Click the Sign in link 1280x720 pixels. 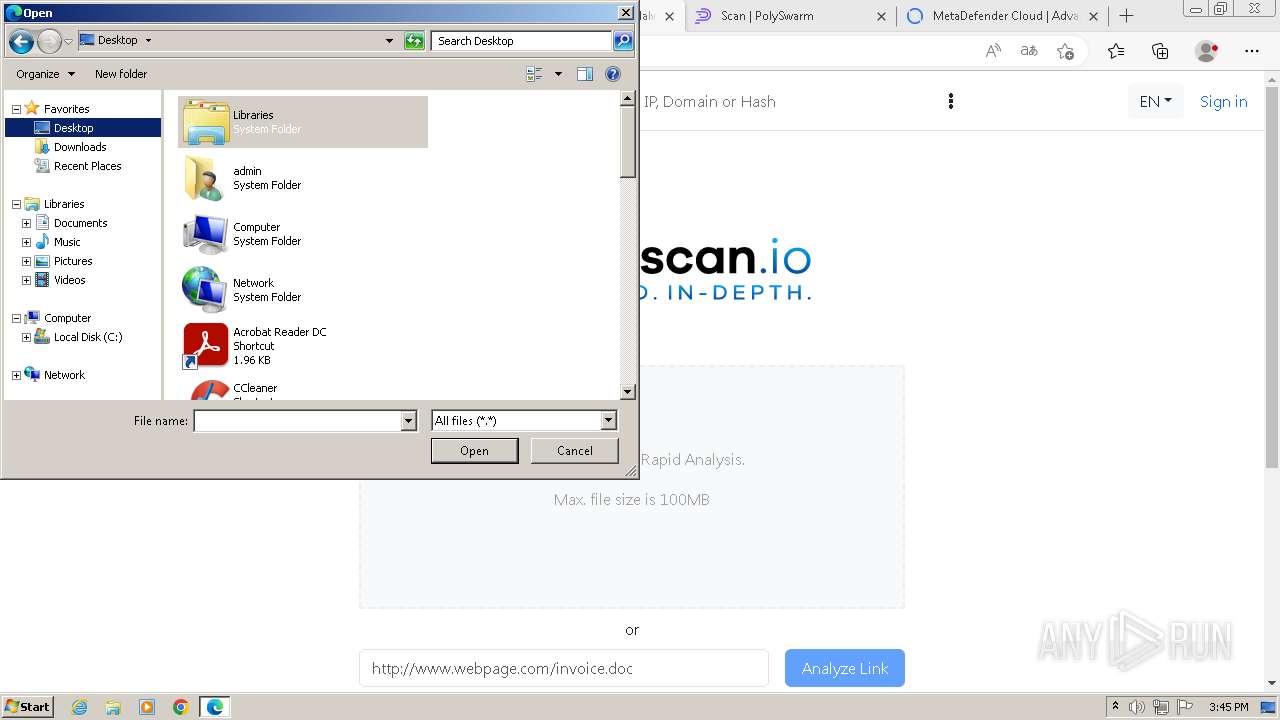pyautogui.click(x=1223, y=101)
